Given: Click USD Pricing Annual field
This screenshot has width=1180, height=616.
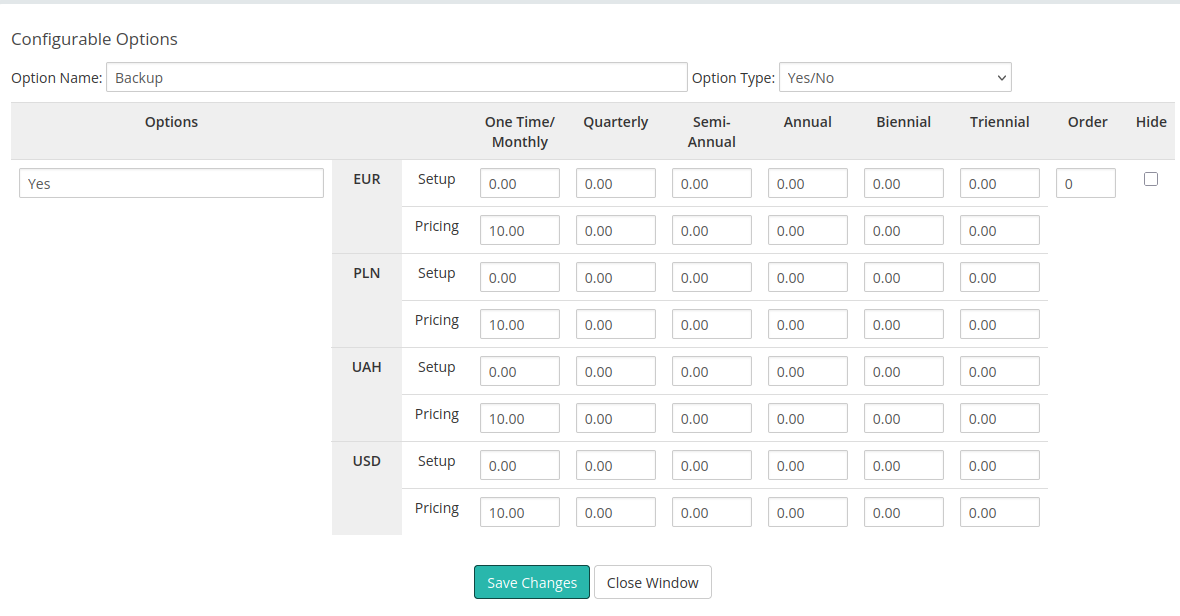Looking at the screenshot, I should 807,513.
